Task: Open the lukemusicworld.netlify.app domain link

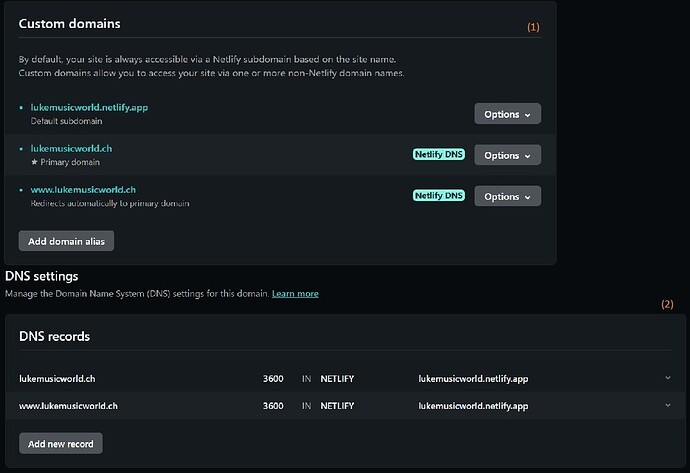Action: 89,107
